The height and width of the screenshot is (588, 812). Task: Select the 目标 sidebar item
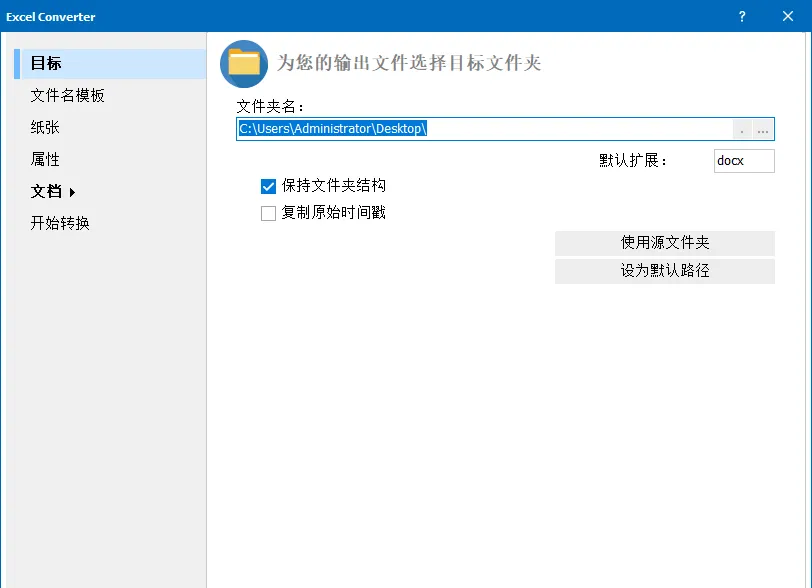point(110,64)
